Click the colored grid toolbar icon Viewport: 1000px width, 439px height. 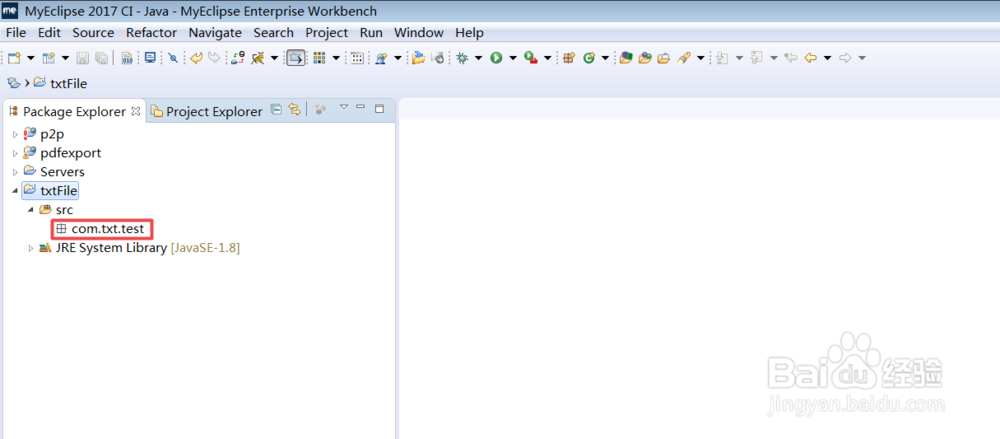coord(320,58)
